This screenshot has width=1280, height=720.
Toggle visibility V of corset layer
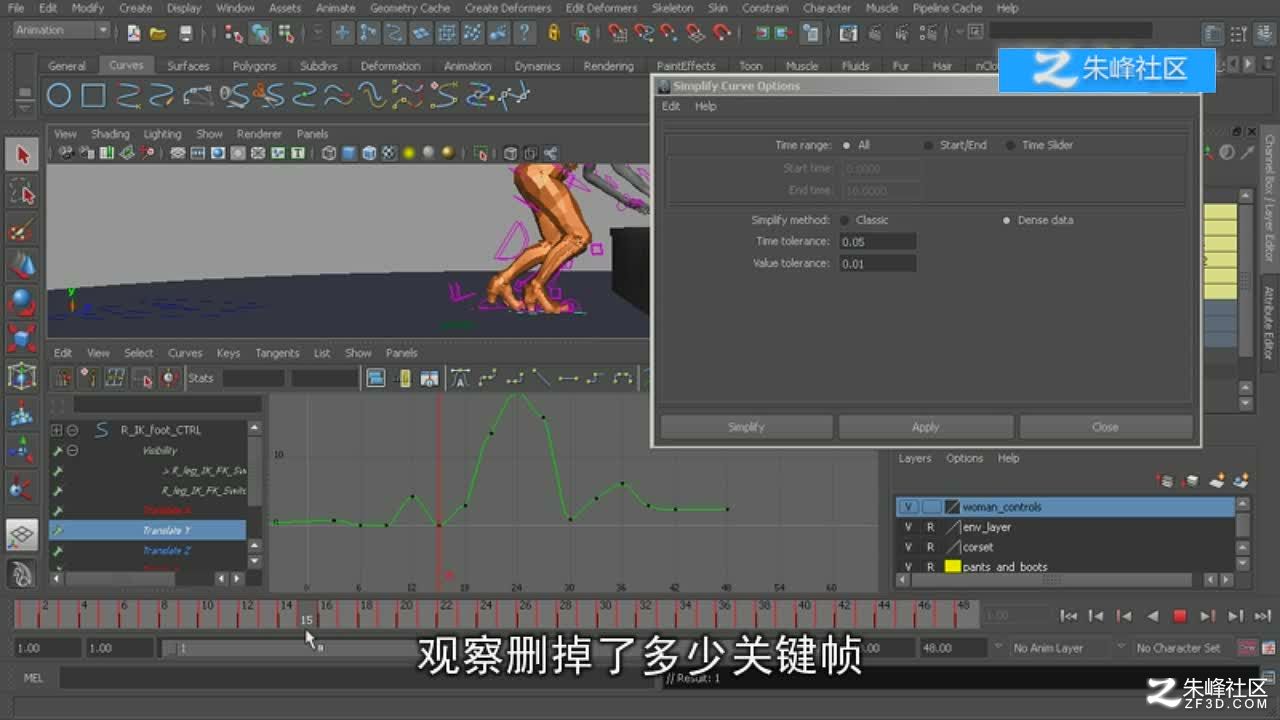(908, 547)
